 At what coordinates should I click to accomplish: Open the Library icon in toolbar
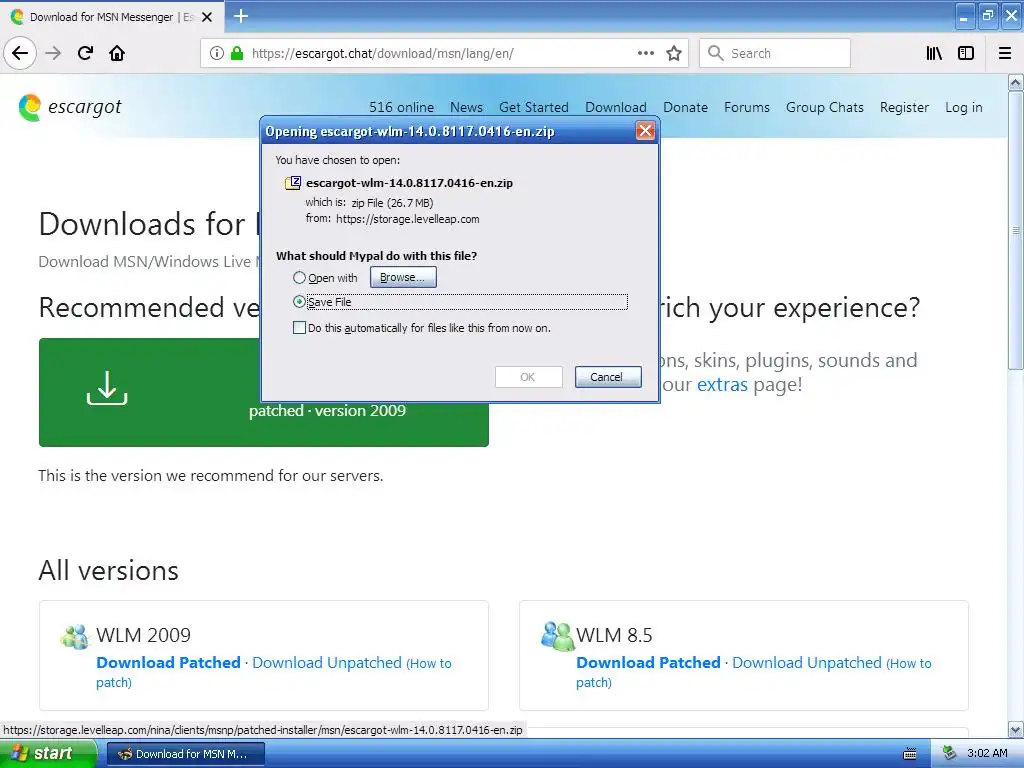tap(934, 53)
